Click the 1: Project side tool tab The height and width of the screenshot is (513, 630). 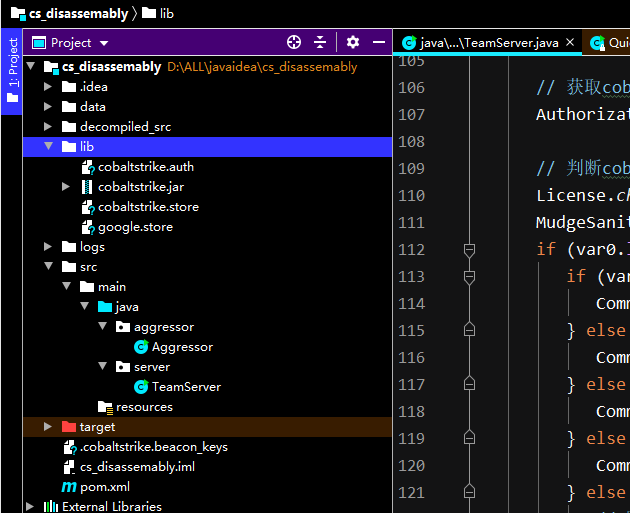click(x=12, y=70)
